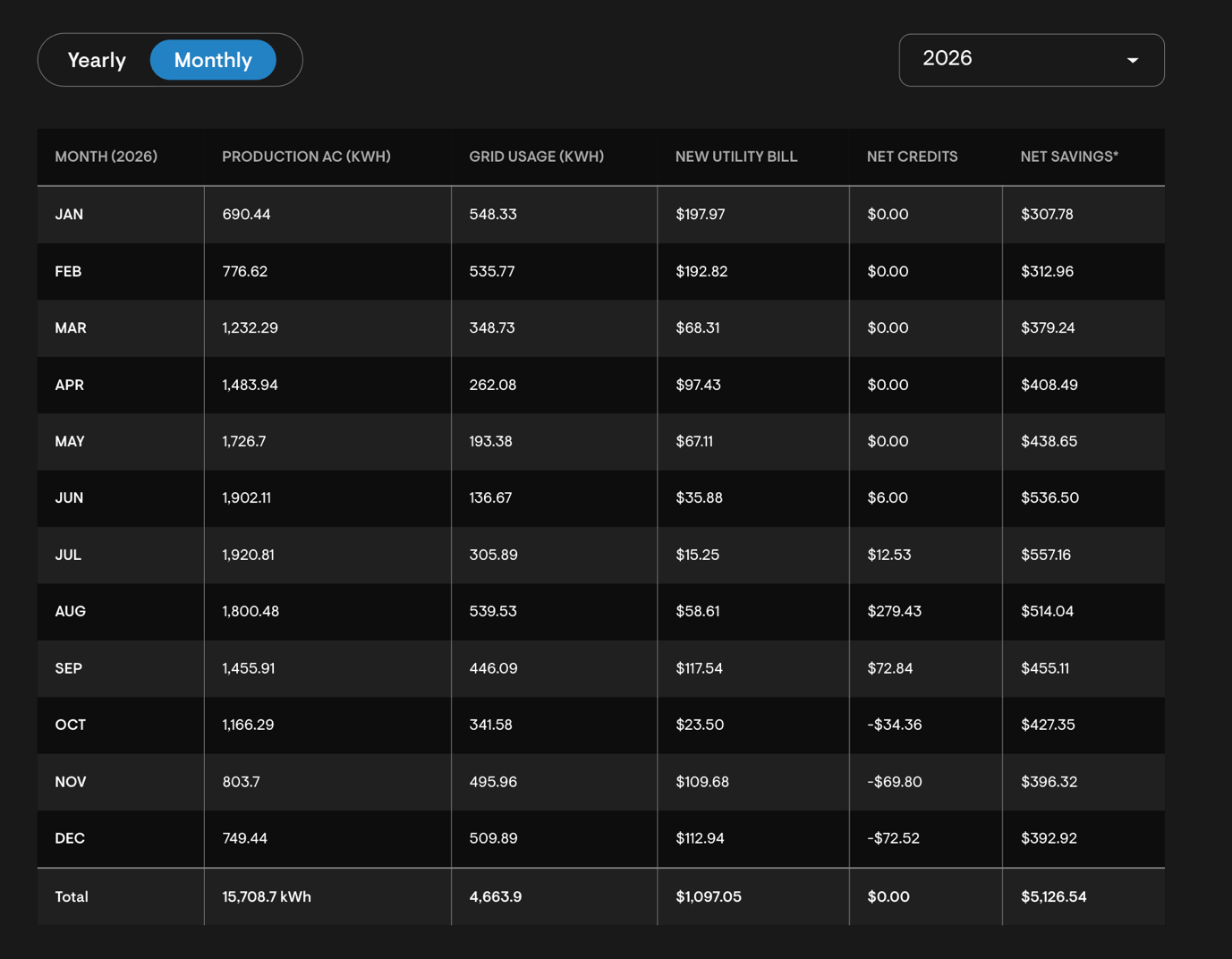This screenshot has height=959, width=1232.
Task: Select the Monthly view toggle
Action: coord(213,60)
